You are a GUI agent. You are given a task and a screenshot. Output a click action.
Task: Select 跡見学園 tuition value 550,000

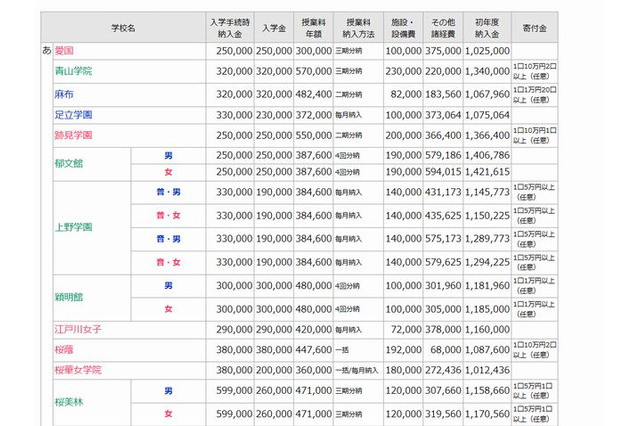coord(313,135)
